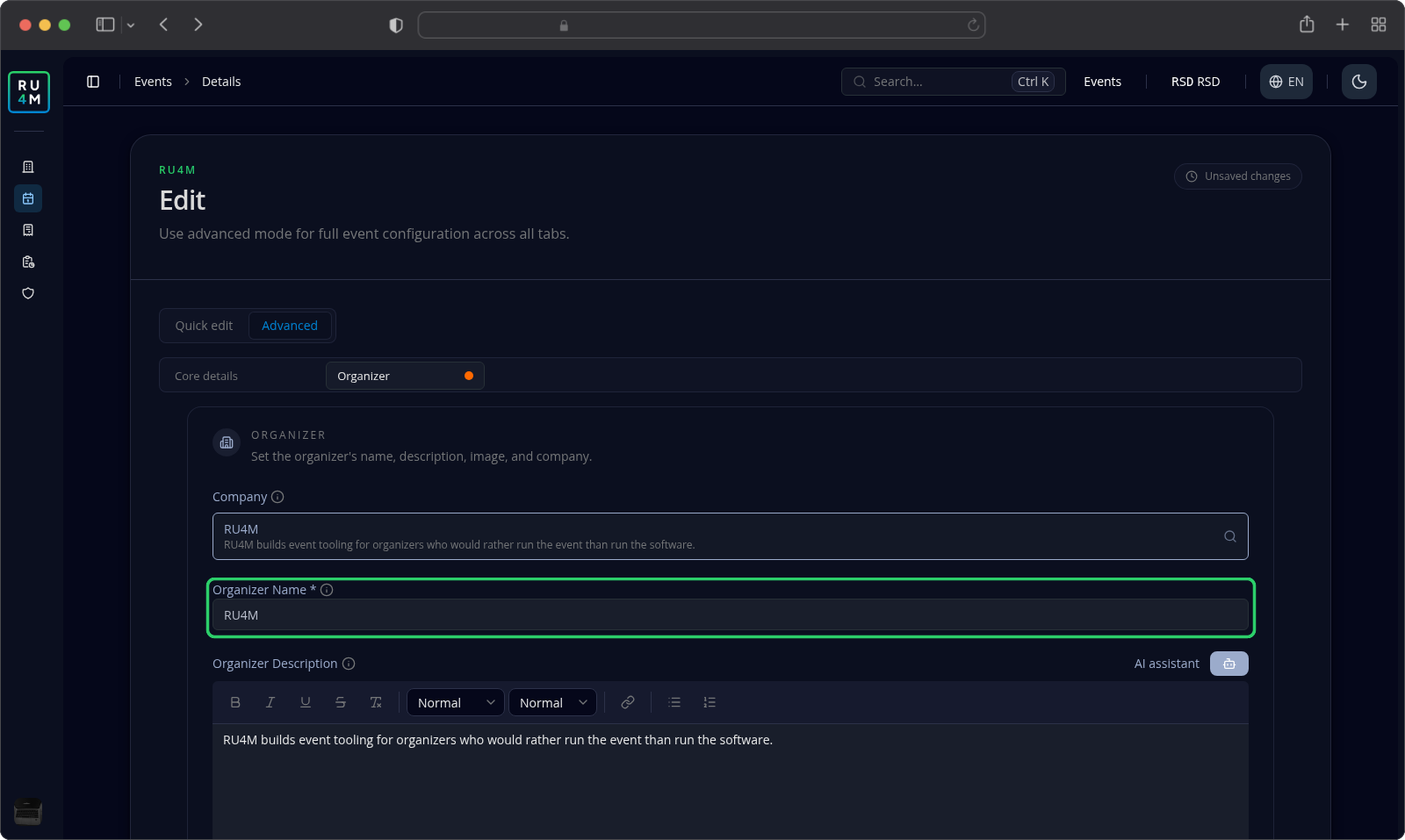Open a new Safari tab
The image size is (1405, 840).
pos(1343,25)
